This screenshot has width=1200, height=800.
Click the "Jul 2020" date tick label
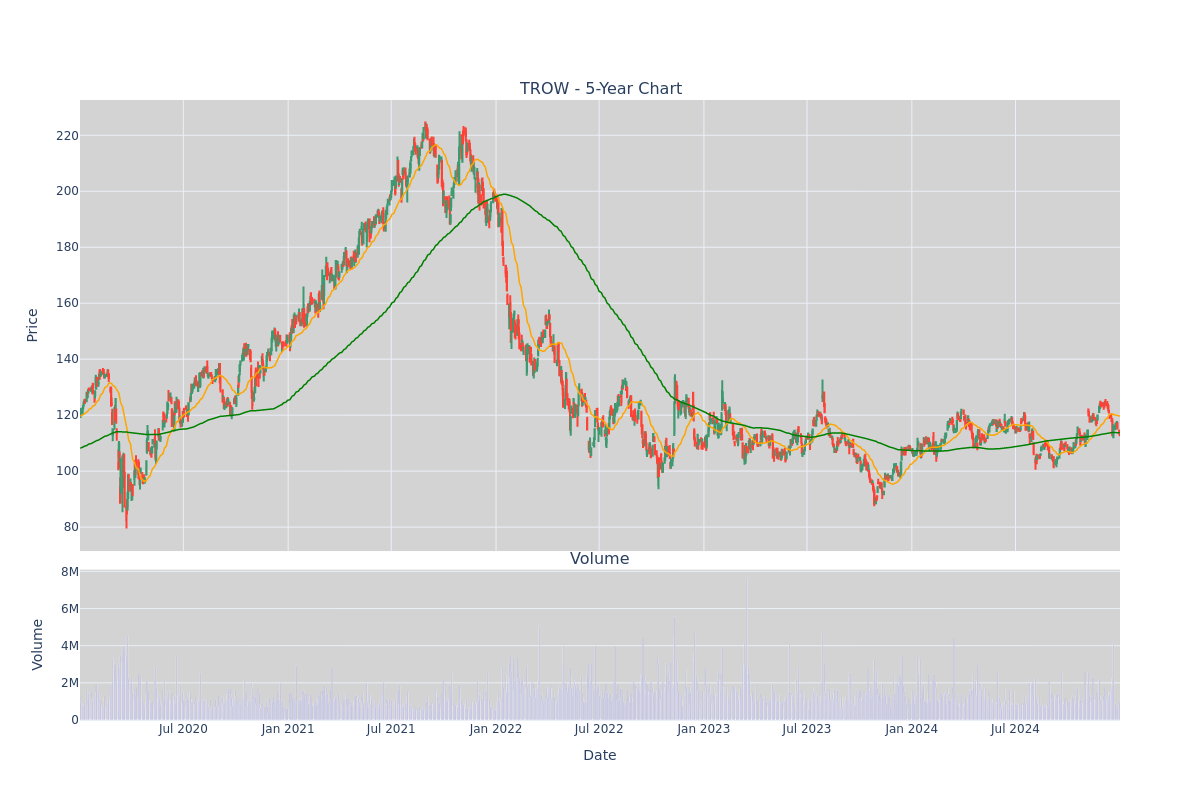[183, 729]
